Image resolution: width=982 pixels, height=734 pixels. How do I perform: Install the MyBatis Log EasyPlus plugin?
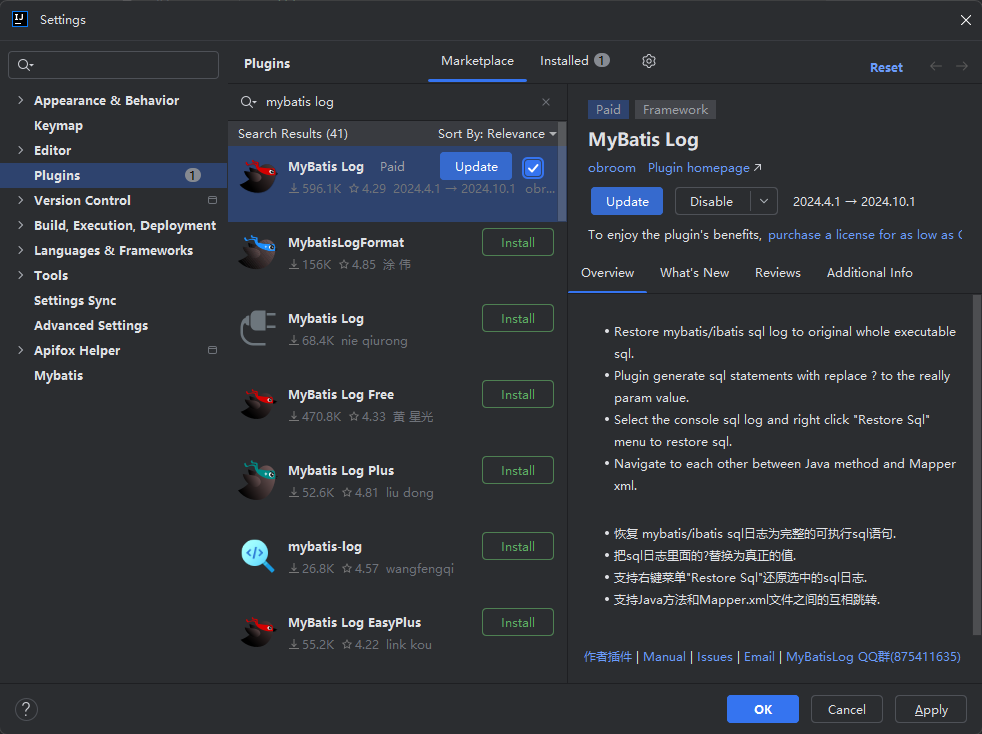tap(517, 623)
